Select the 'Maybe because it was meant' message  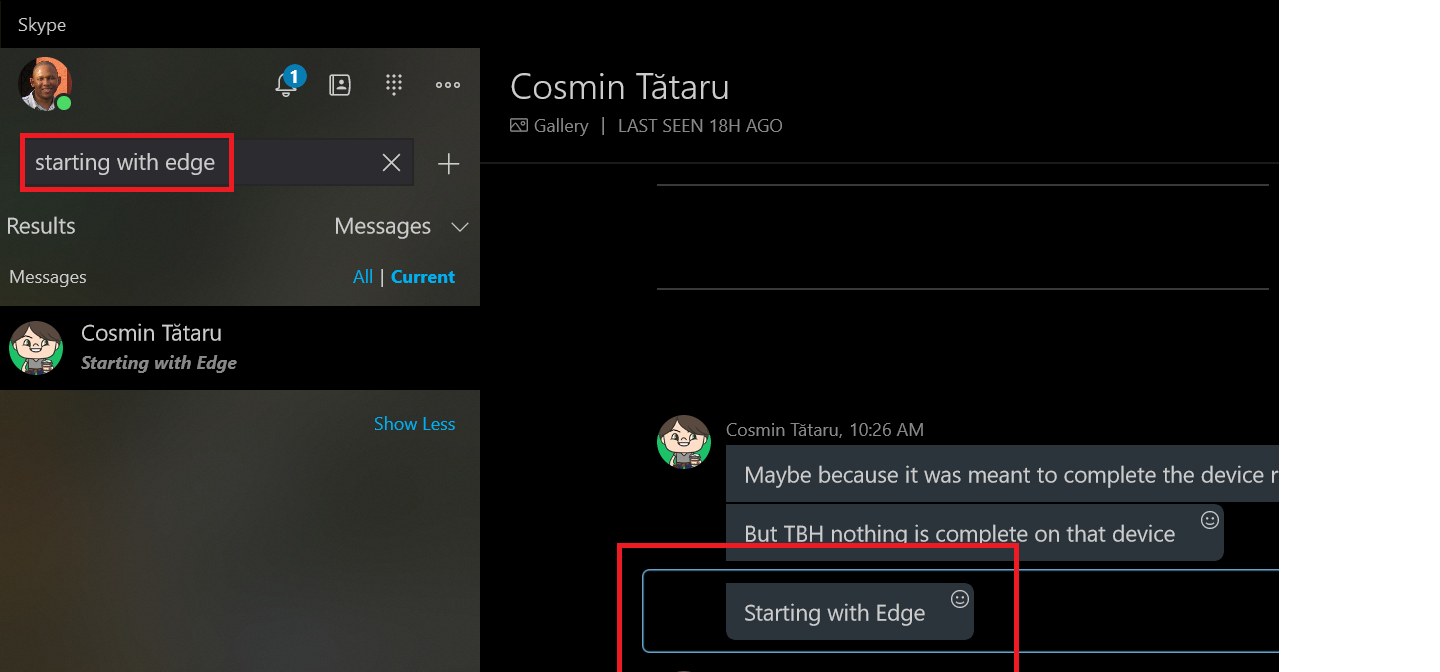click(x=1002, y=474)
